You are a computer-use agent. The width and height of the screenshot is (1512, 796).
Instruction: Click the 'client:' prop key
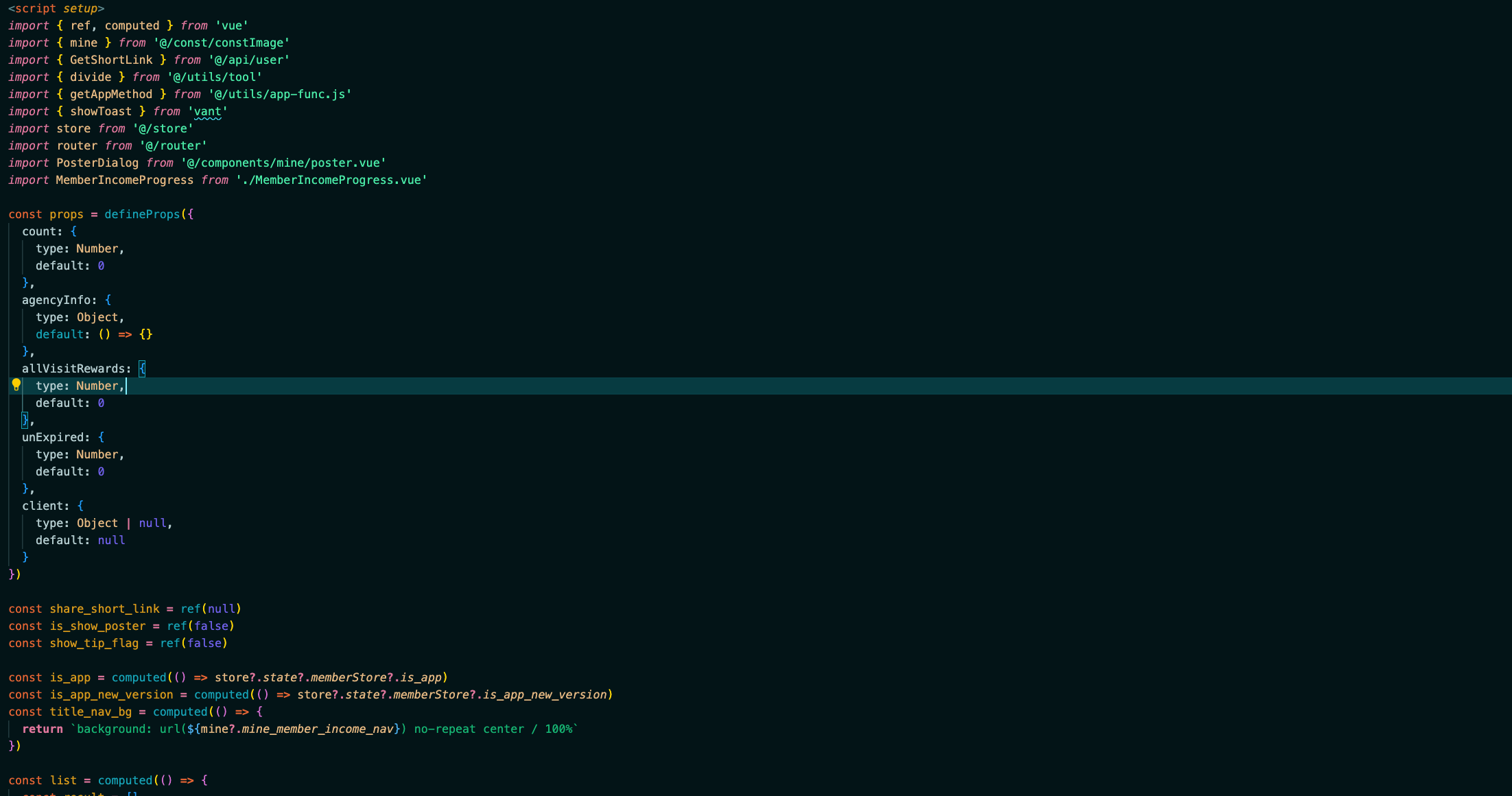(x=46, y=506)
